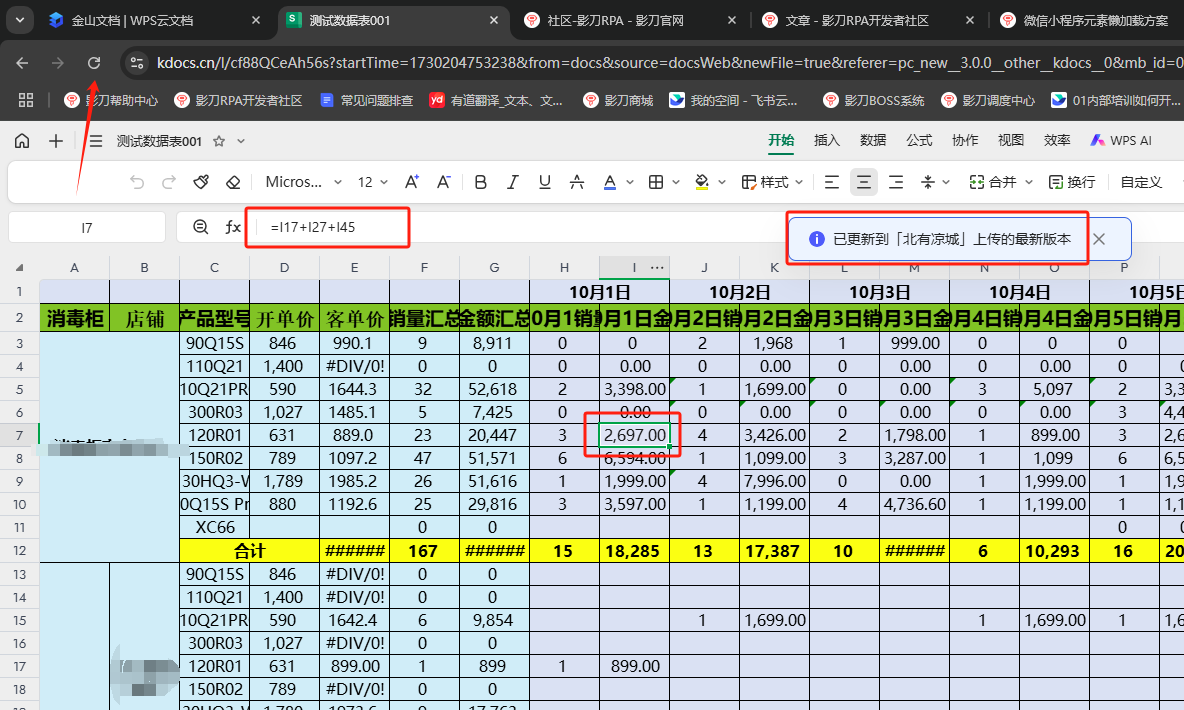
Task: Toggle underline formatting
Action: (x=545, y=182)
